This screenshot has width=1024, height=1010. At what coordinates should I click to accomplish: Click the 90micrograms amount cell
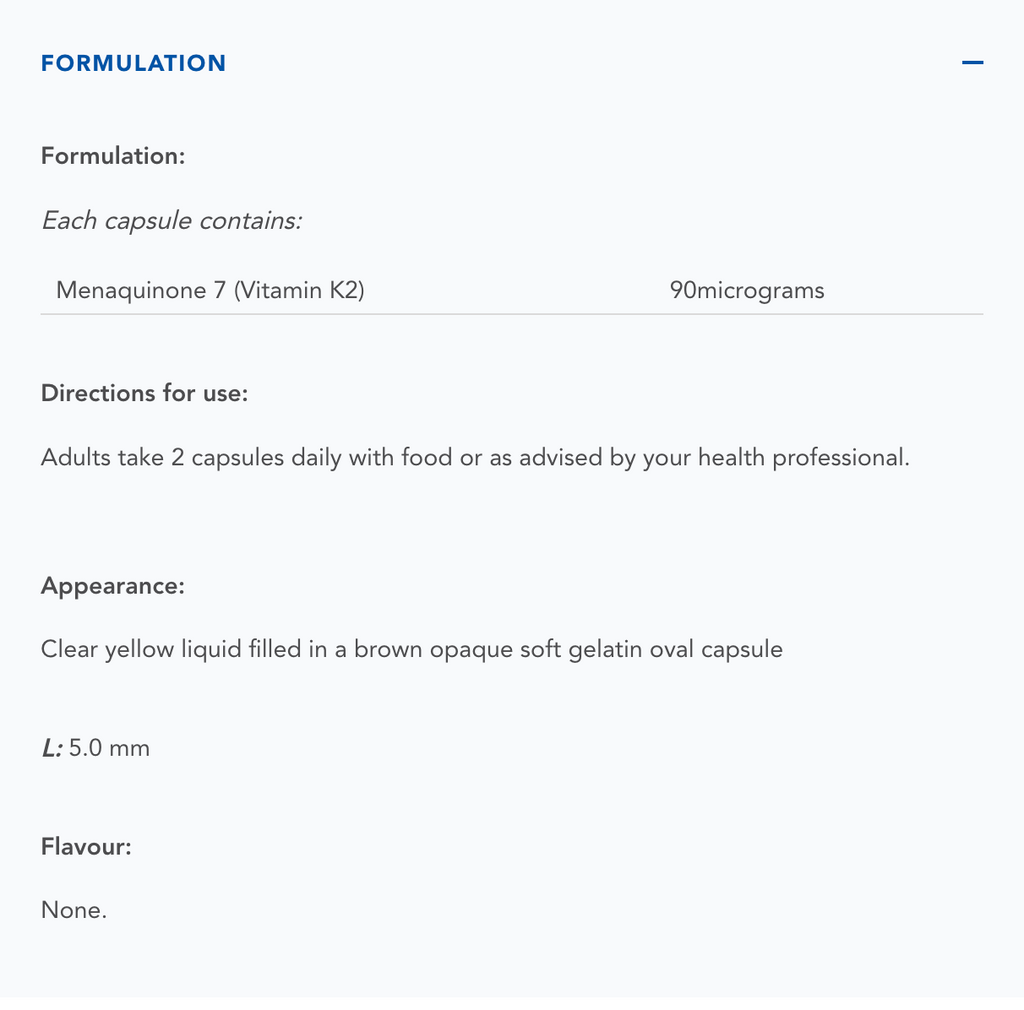pyautogui.click(x=747, y=291)
